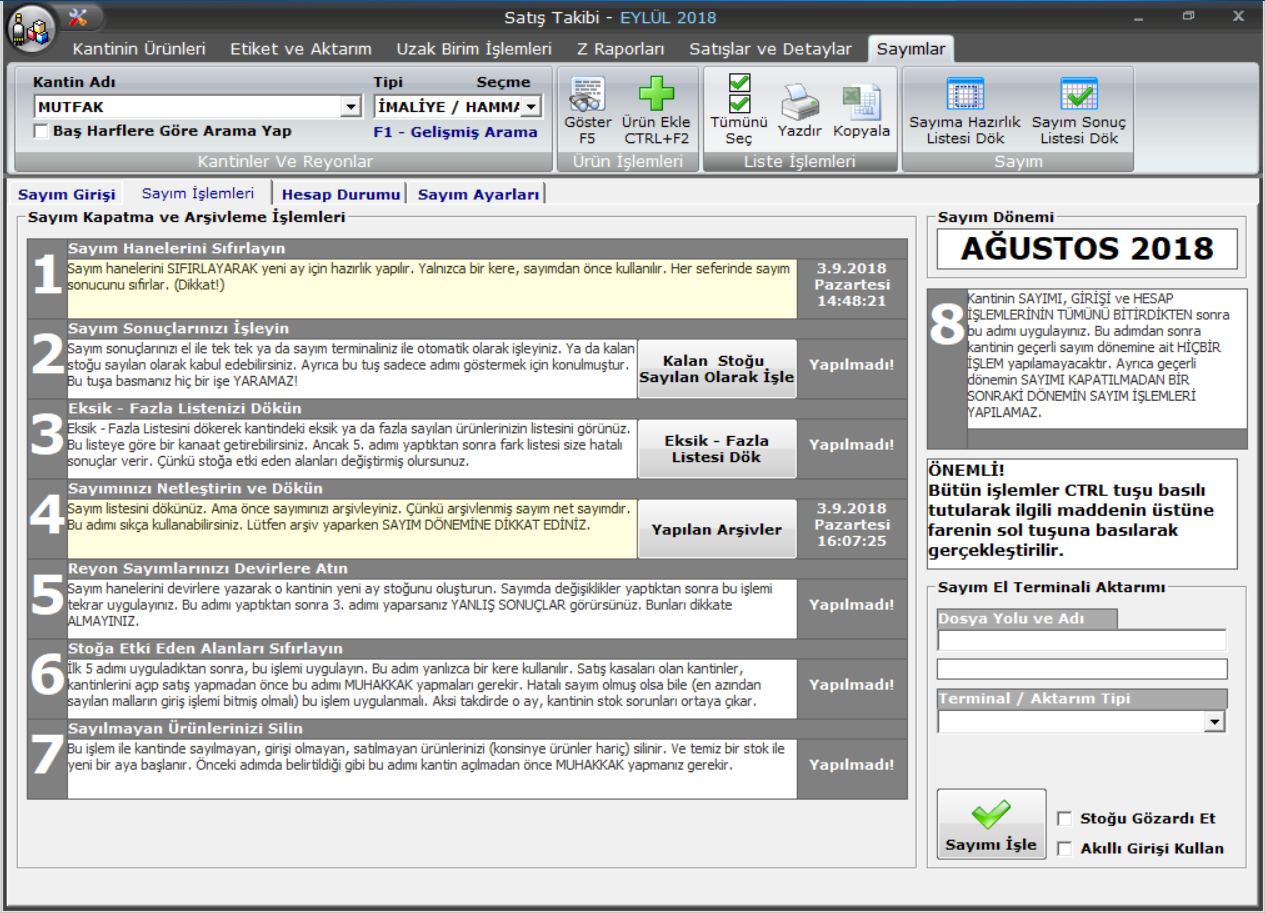This screenshot has width=1265, height=913.
Task: Click F1 - Gelişmiş Arama link
Action: [455, 132]
